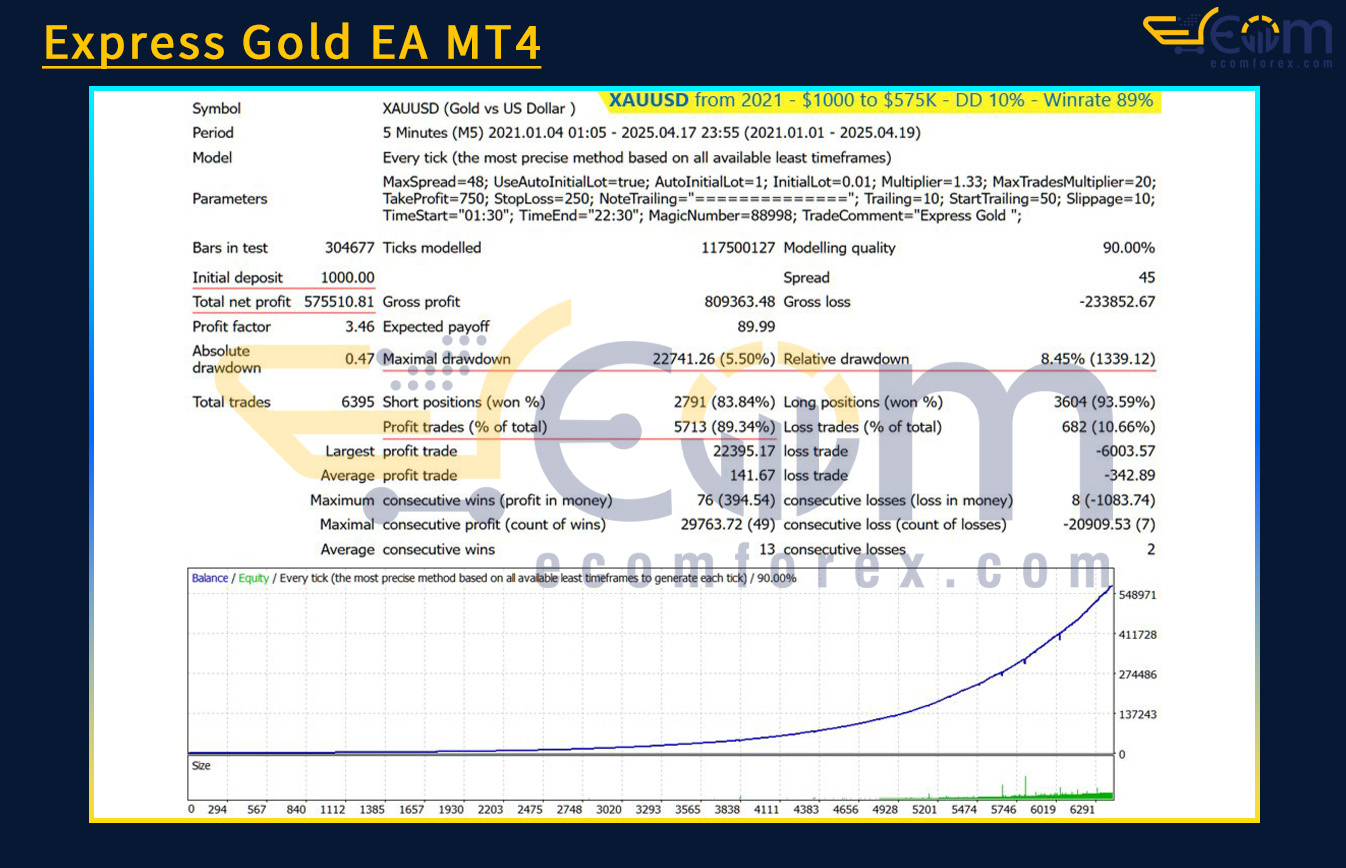The width and height of the screenshot is (1346, 868).
Task: Click the Gross loss value -233852.67
Action: coord(1117,302)
